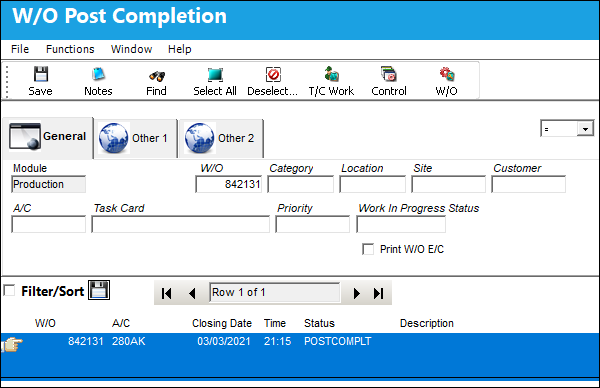Click the Site input field

pos(448,184)
